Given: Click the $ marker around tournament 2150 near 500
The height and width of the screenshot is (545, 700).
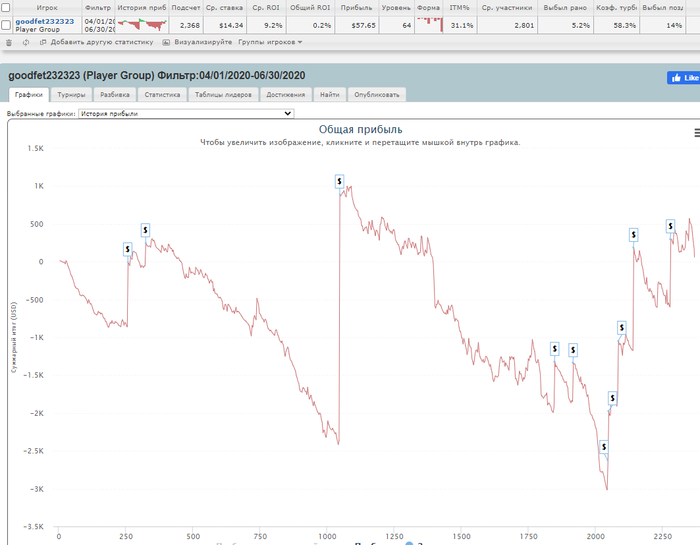Looking at the screenshot, I should pos(633,235).
